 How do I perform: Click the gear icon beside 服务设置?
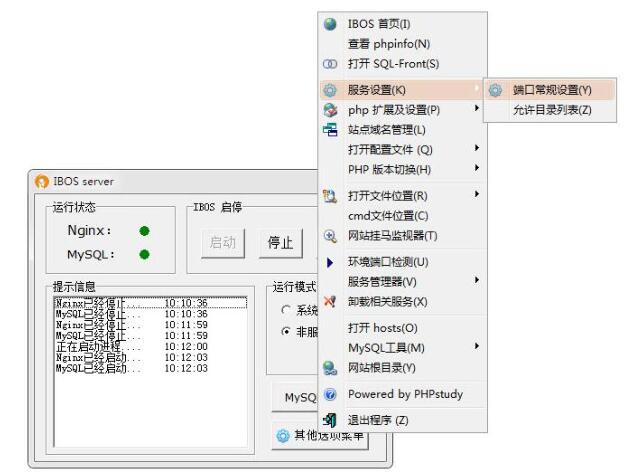(330, 90)
